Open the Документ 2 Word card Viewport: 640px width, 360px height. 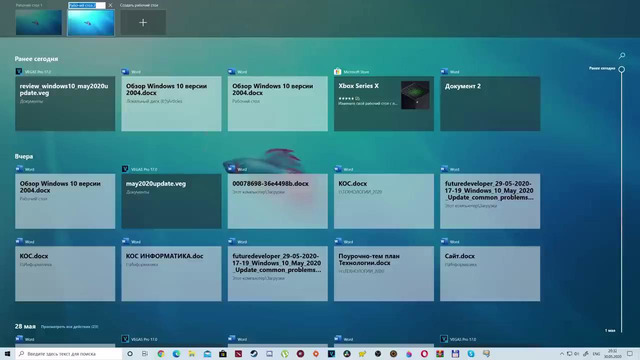pos(490,104)
